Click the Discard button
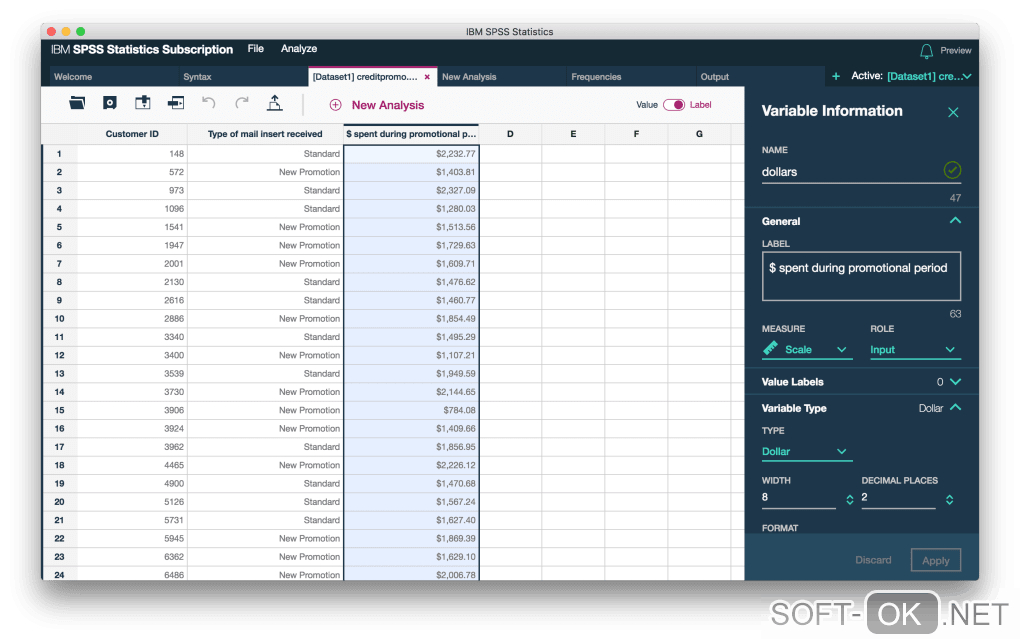 click(873, 560)
